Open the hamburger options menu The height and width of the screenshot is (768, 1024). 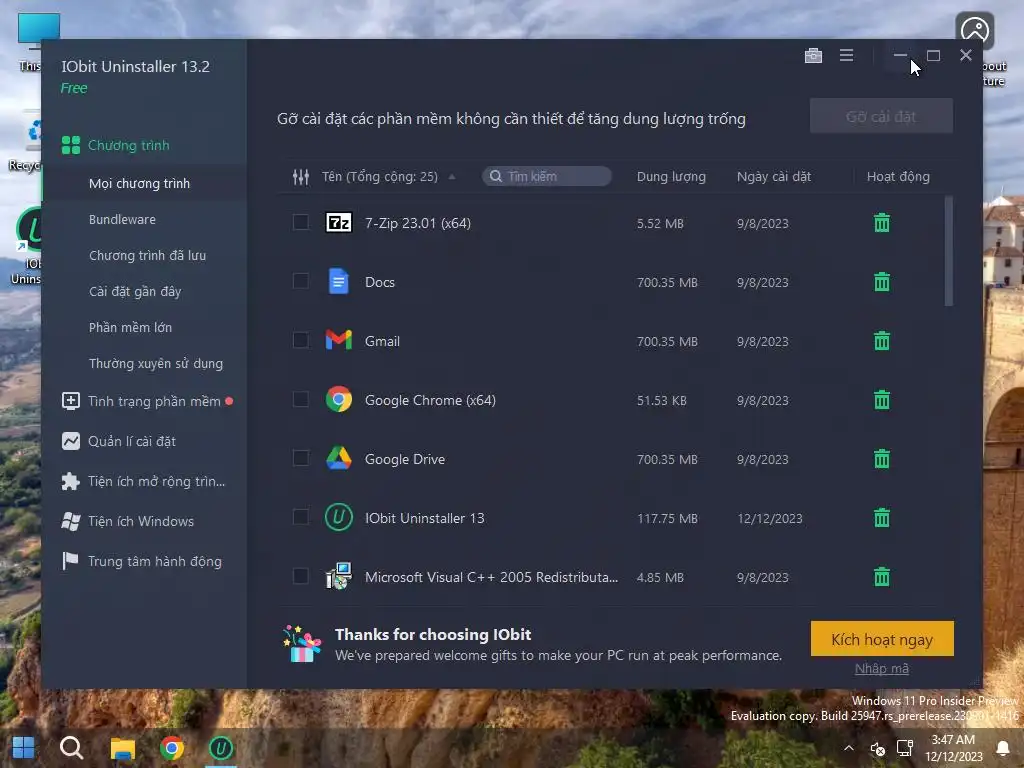[x=846, y=56]
